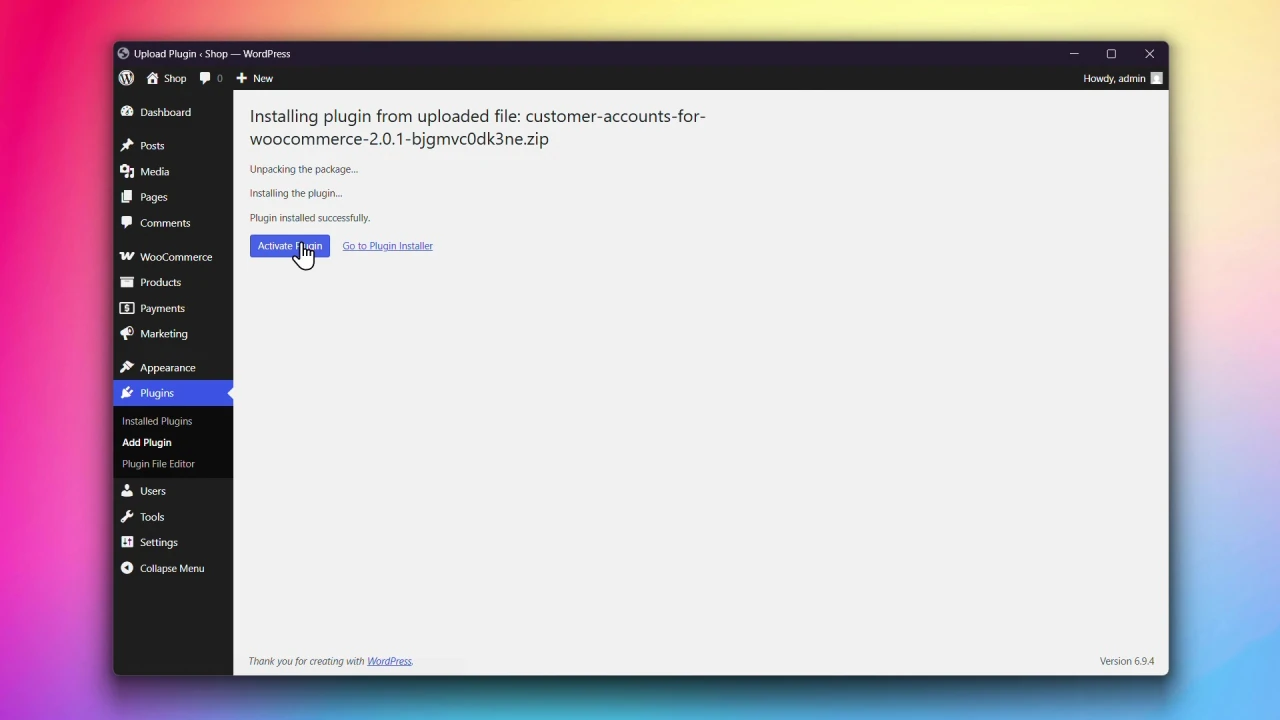Close the Upload Plugin window
Image resolution: width=1280 pixels, height=720 pixels.
click(x=1149, y=54)
